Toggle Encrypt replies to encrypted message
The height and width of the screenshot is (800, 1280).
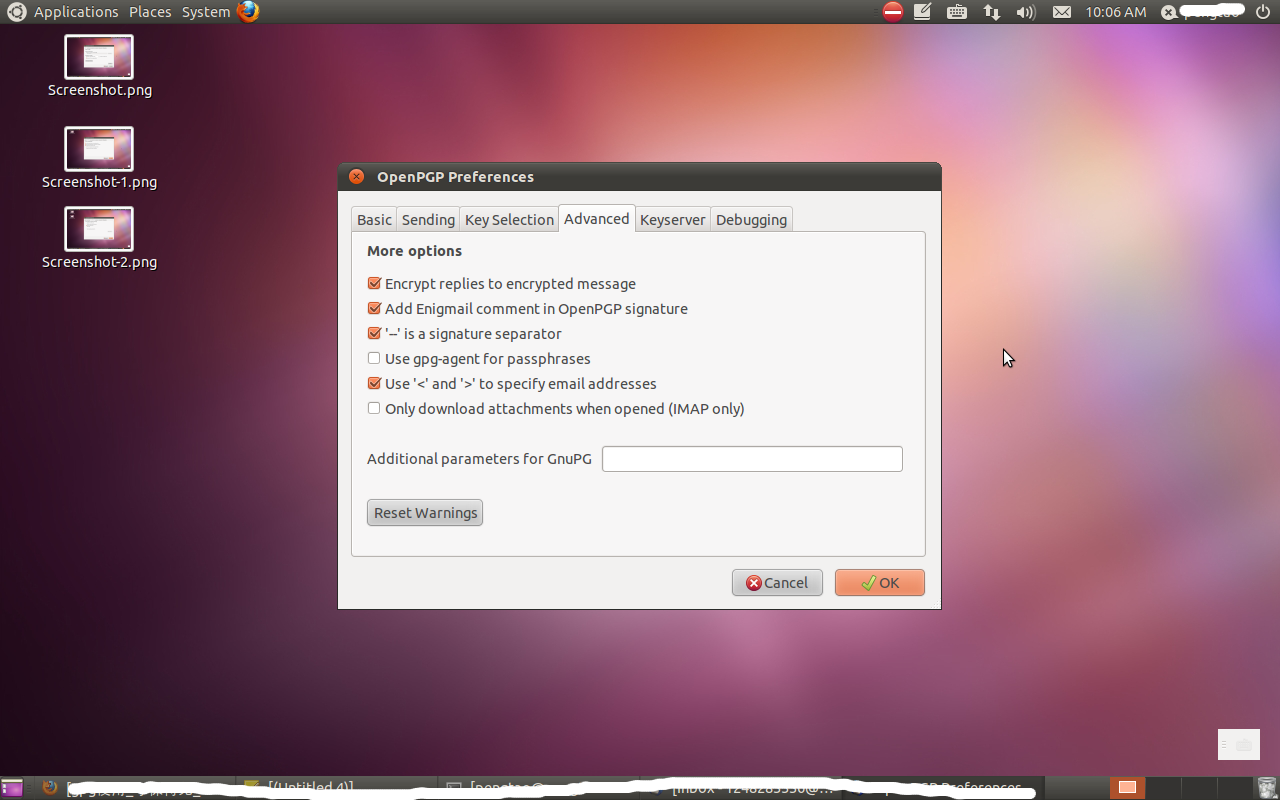pos(502,284)
